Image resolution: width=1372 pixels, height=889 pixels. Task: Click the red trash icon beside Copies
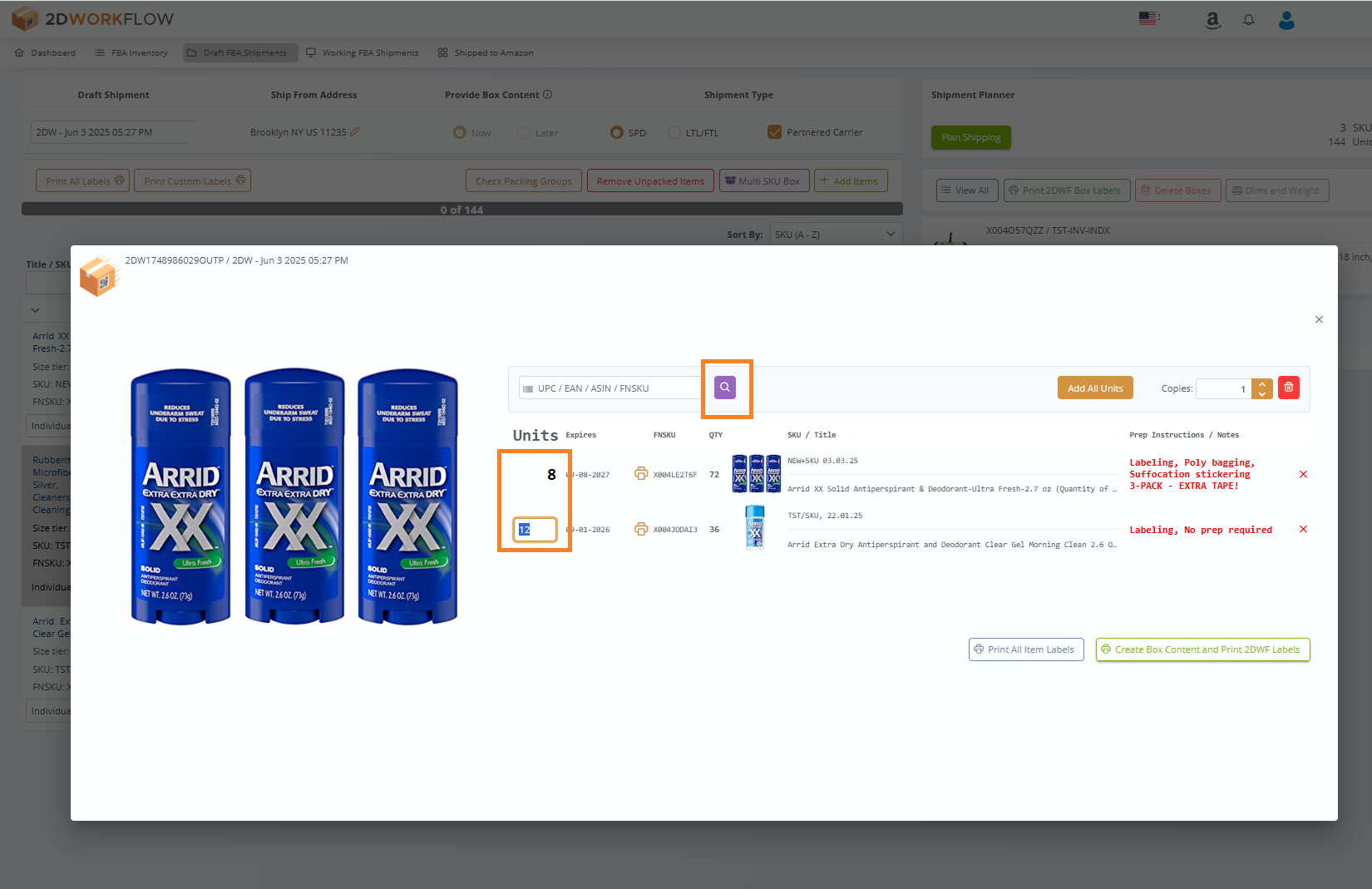(1289, 388)
